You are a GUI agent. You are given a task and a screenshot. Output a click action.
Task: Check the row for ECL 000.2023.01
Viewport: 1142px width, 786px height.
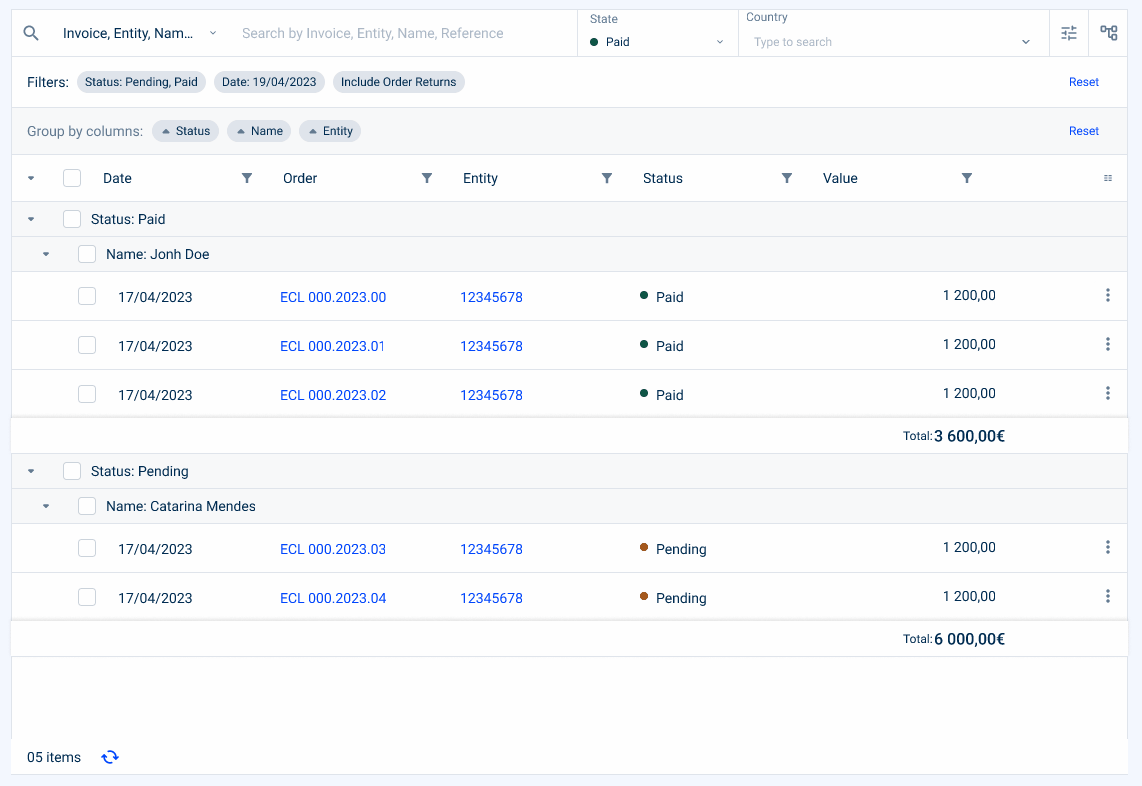click(x=87, y=345)
